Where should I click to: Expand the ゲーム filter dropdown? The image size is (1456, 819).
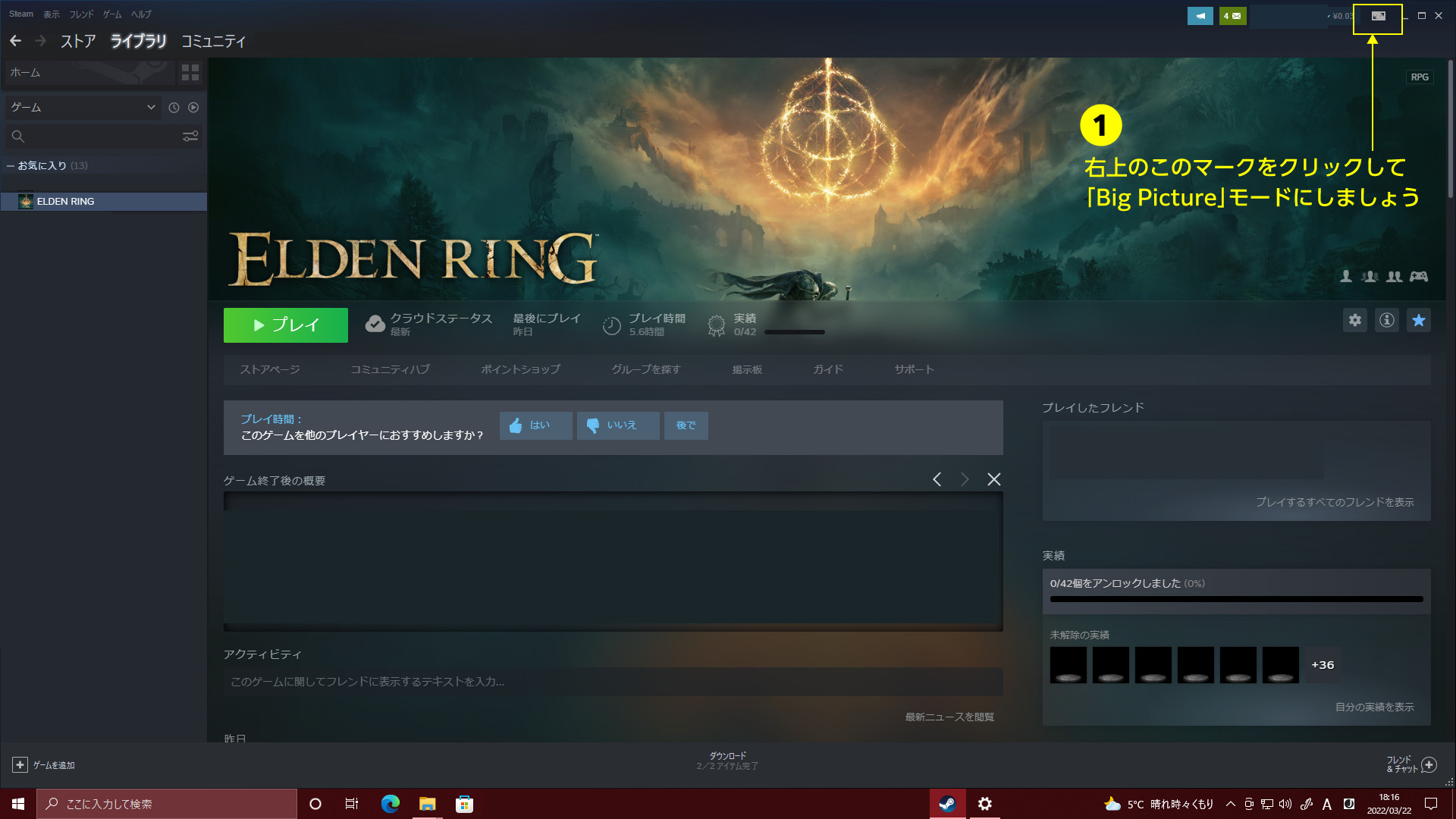83,108
